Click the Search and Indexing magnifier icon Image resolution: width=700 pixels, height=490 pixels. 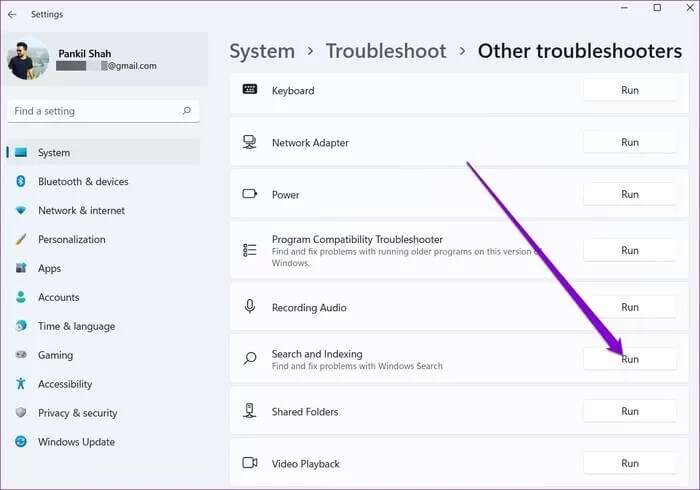[250, 358]
